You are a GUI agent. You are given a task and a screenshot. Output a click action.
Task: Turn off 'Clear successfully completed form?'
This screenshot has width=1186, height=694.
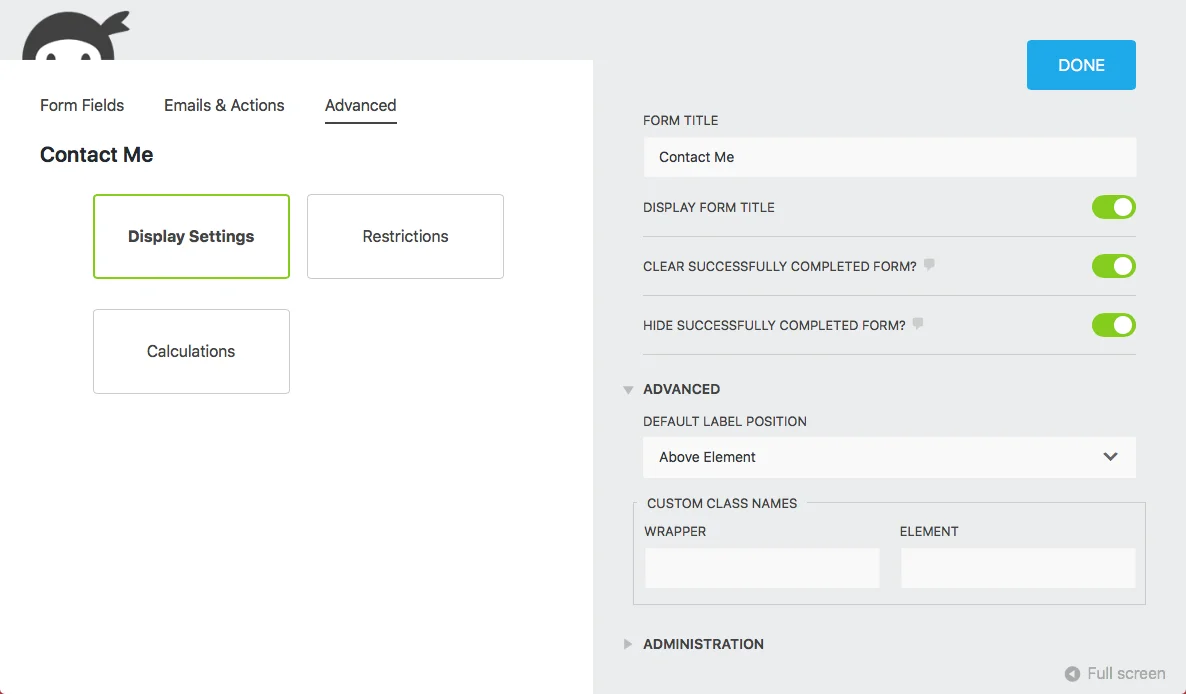[x=1113, y=266]
